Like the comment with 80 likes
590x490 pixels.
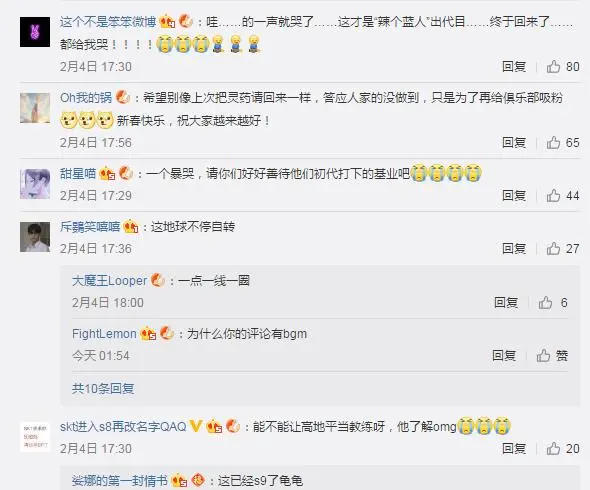pyautogui.click(x=563, y=67)
